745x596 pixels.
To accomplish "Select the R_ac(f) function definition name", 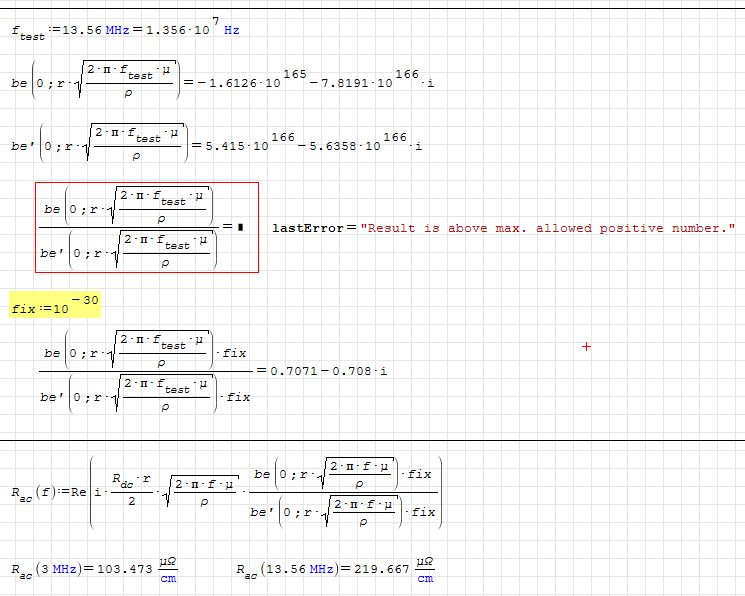I will (31, 492).
